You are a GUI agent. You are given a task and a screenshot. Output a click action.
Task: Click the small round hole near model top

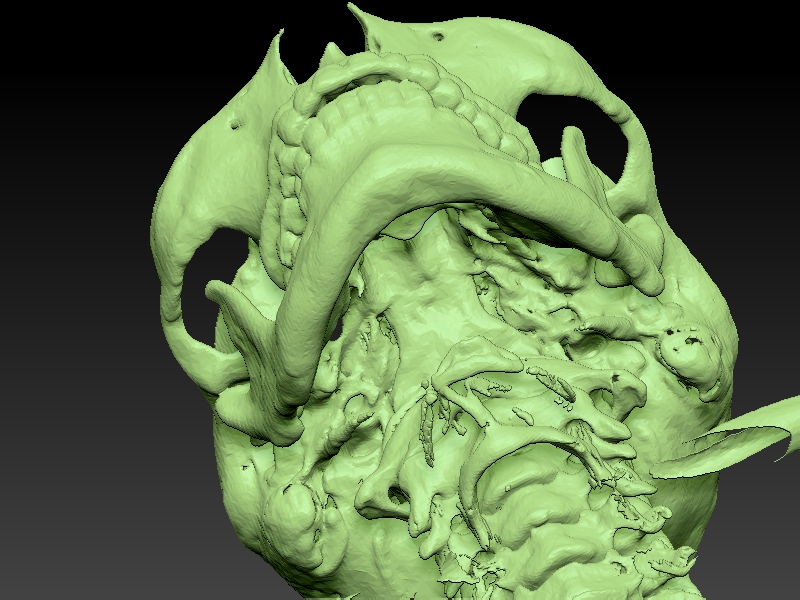click(437, 36)
